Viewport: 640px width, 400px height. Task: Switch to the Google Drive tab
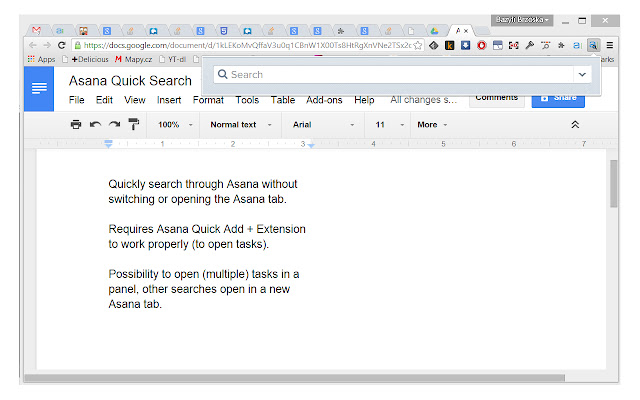click(x=434, y=31)
